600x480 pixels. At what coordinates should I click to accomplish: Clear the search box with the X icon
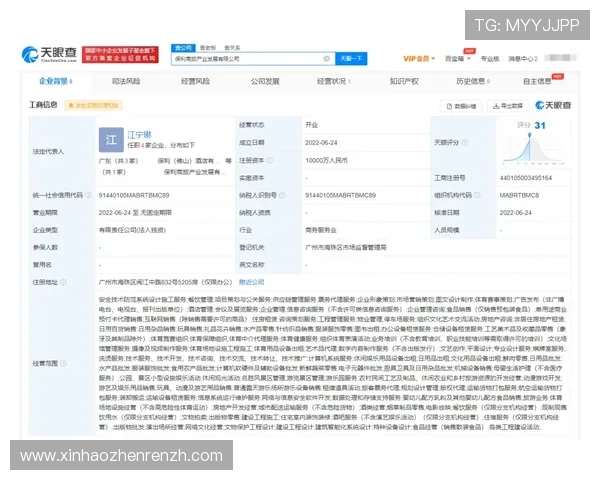point(326,59)
